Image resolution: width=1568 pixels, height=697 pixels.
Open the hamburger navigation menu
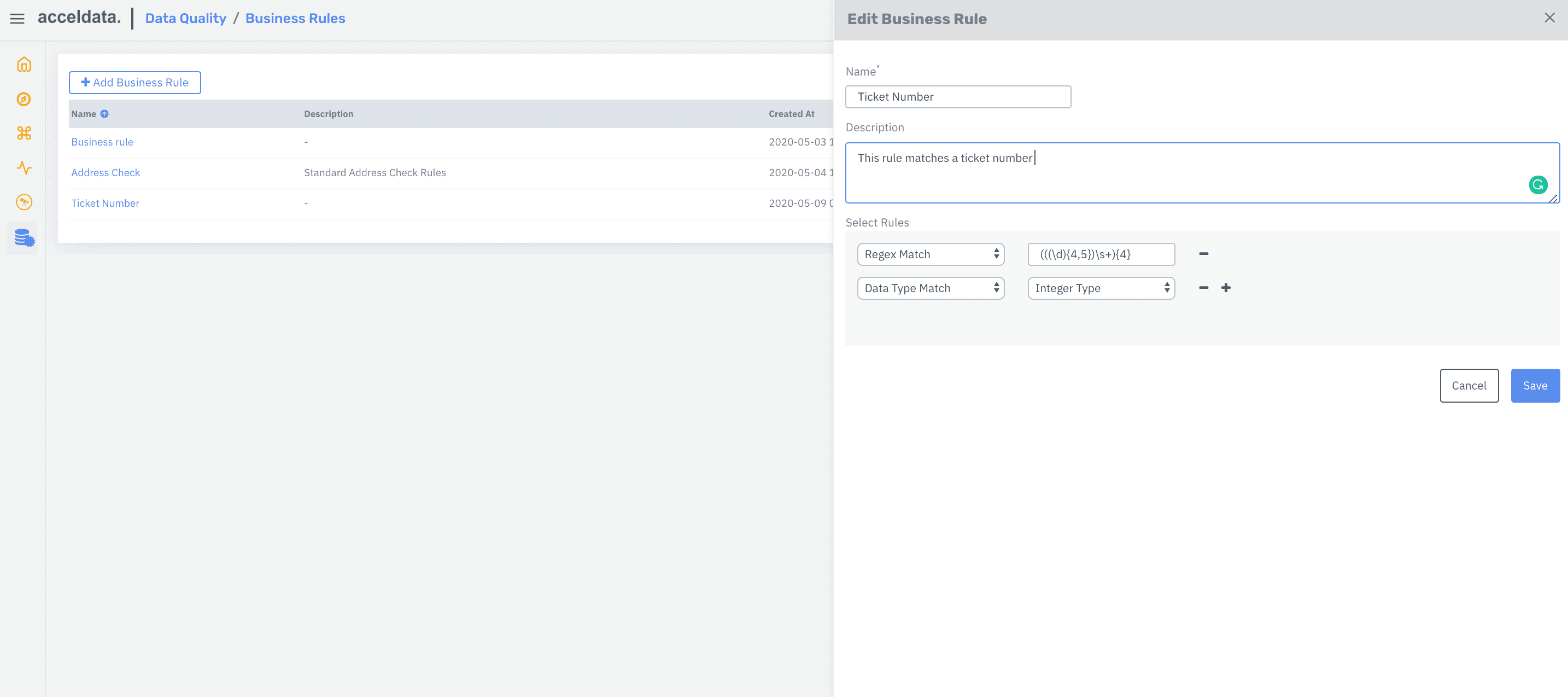[16, 18]
